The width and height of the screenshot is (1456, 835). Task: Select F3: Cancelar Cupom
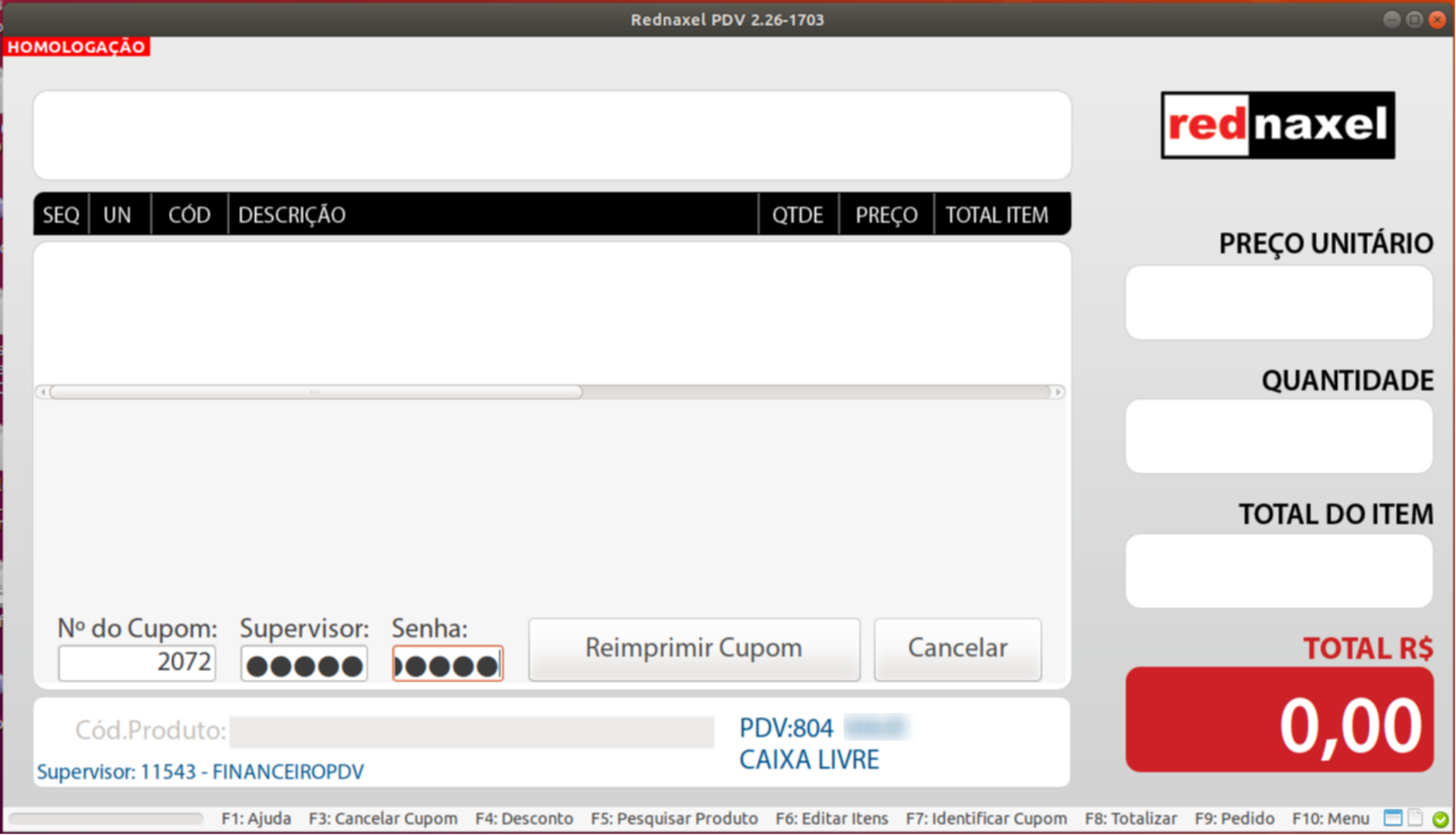point(383,818)
